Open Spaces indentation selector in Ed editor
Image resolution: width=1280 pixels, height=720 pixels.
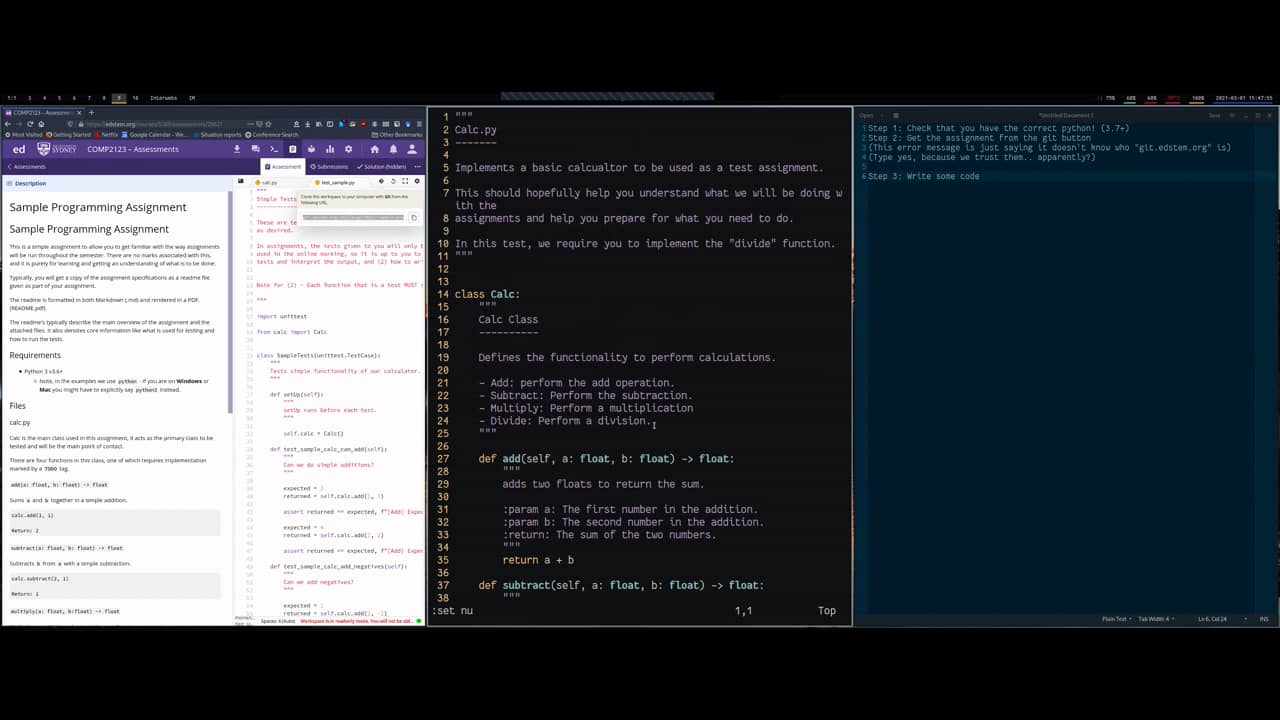coord(279,621)
